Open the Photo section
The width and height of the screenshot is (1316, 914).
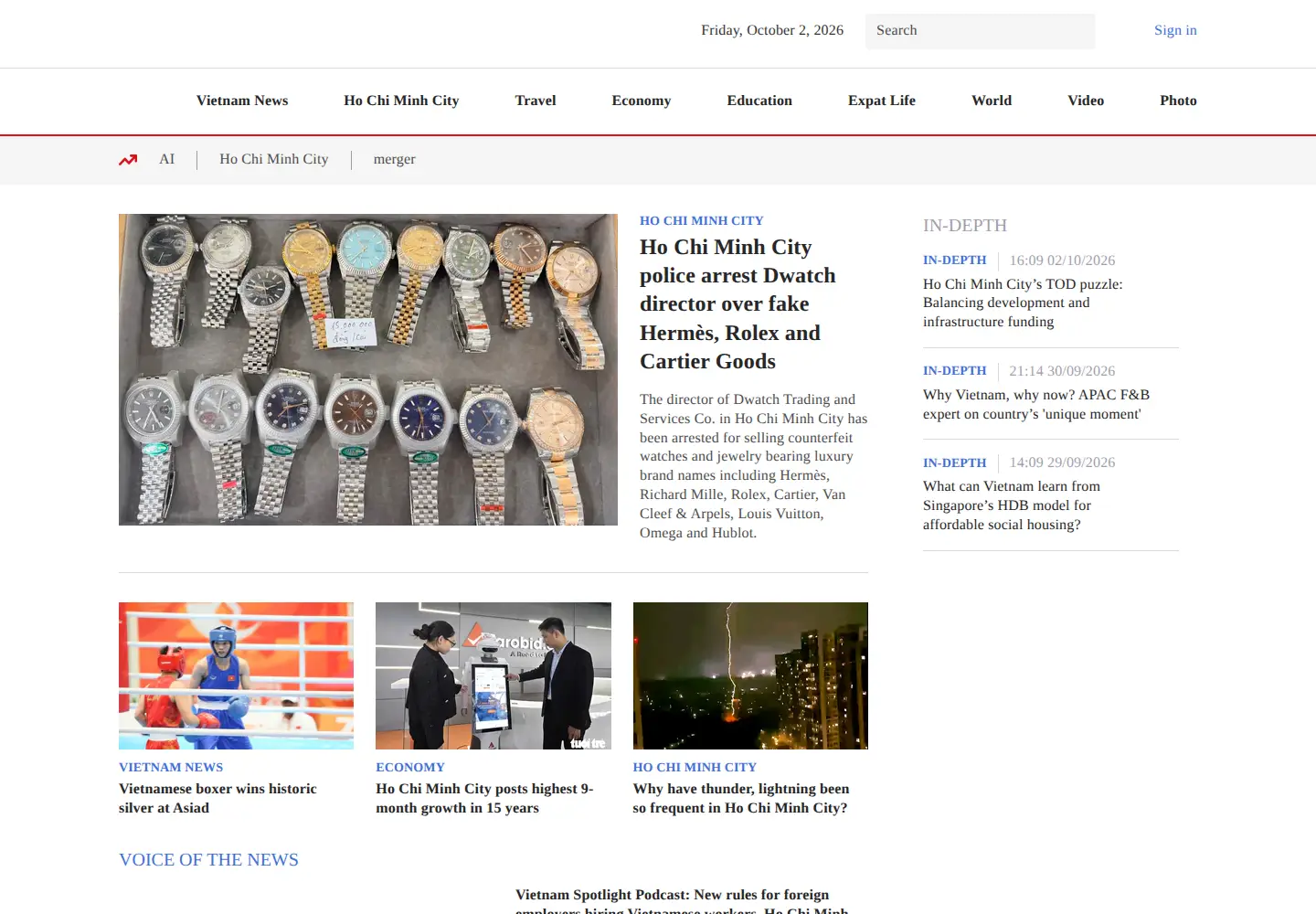pyautogui.click(x=1178, y=101)
